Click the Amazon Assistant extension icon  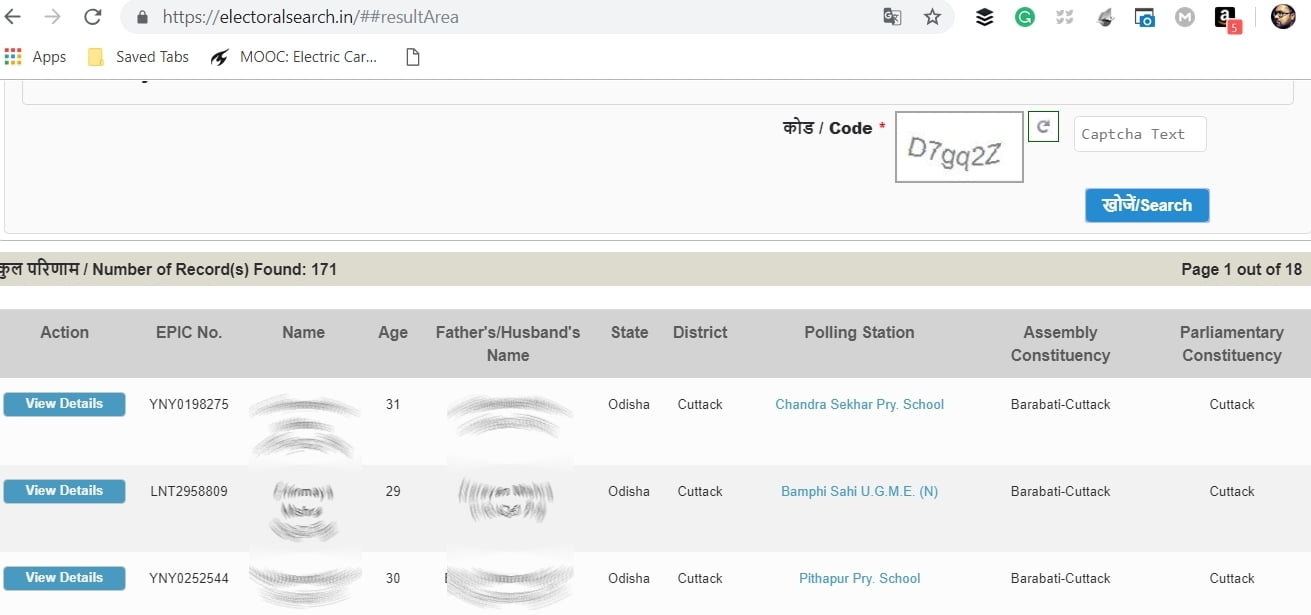(1226, 18)
